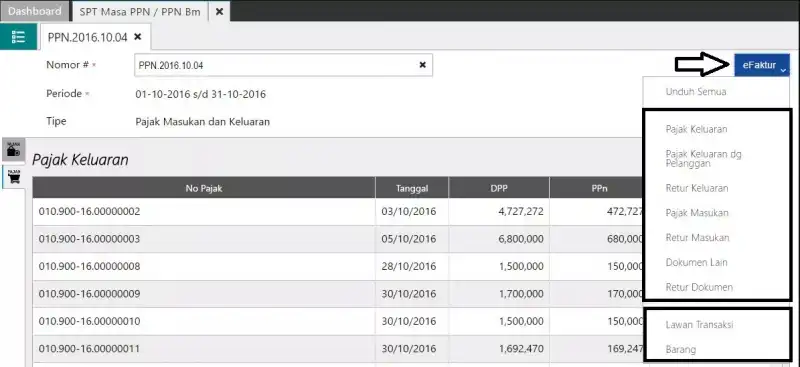Select row with tax number 010.900-16.00000008
Image resolution: width=800 pixels, height=367 pixels.
(339, 266)
